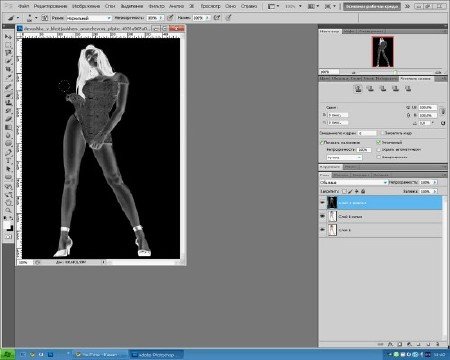This screenshot has width=450, height=360.
Task: Open overlay blend mode dropdown in Clone Source
Action: 344,157
